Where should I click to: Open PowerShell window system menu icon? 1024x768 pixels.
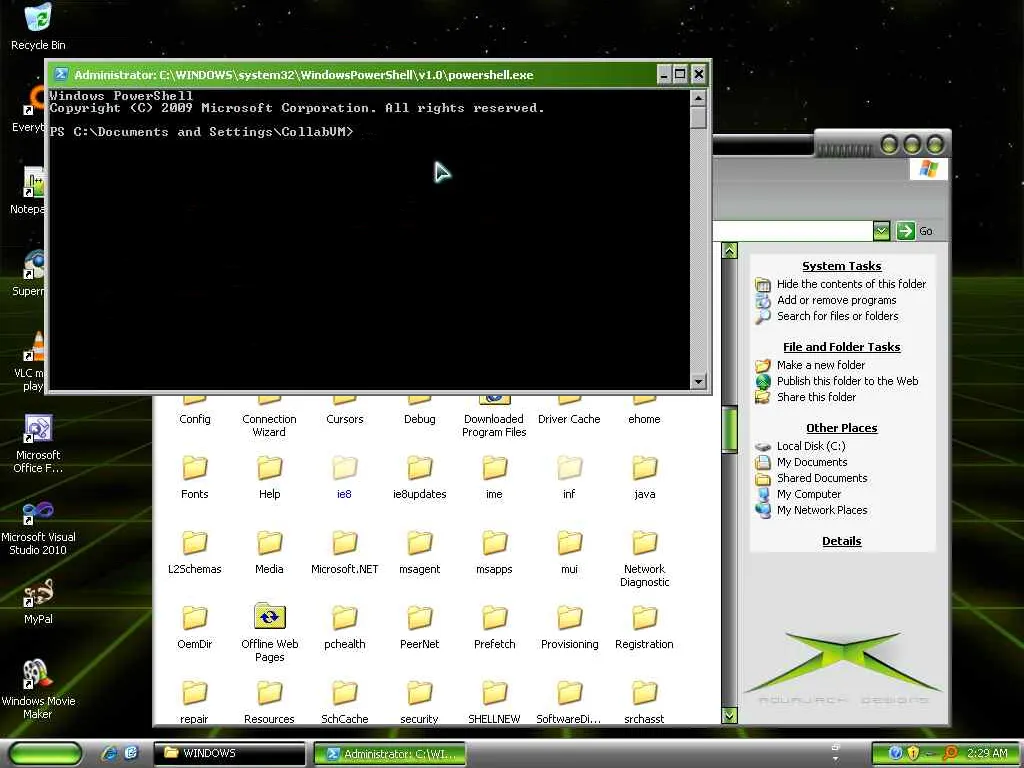click(61, 74)
